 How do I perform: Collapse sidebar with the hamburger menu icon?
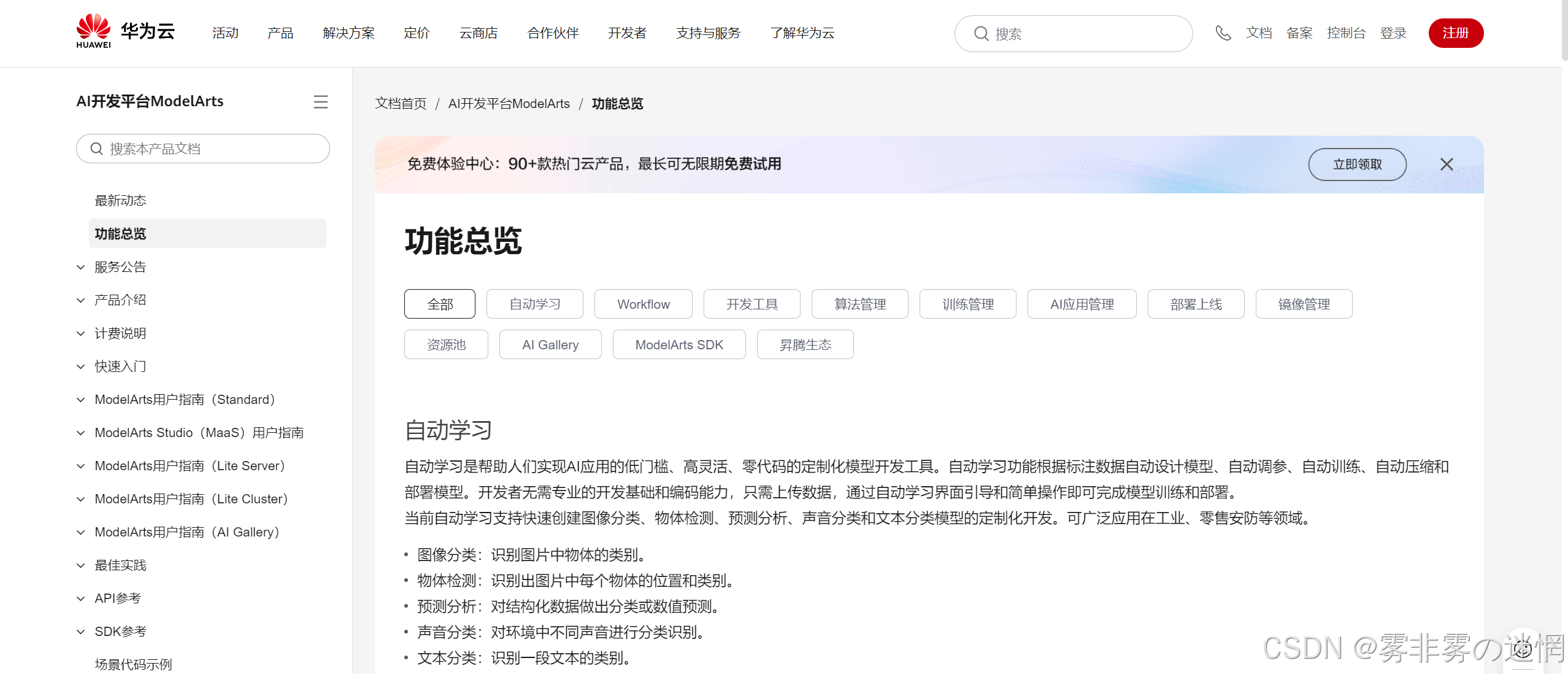(320, 102)
